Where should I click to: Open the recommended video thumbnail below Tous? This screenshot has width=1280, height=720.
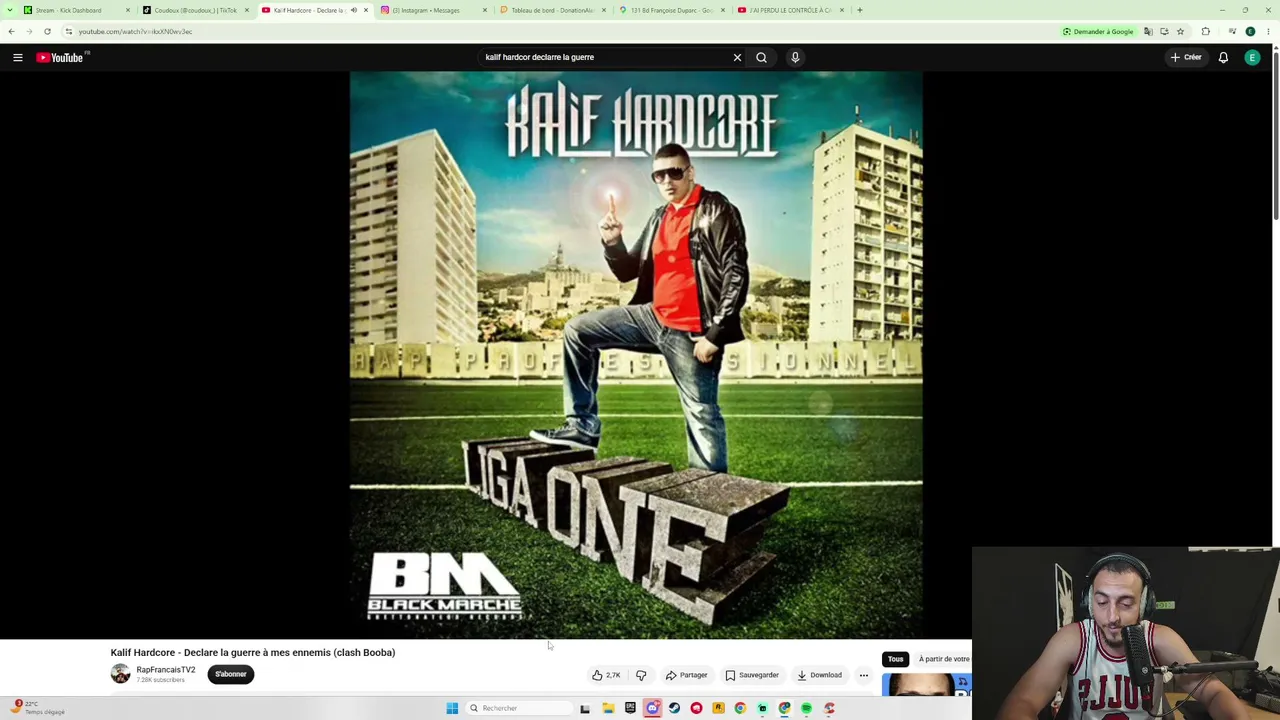[926, 685]
